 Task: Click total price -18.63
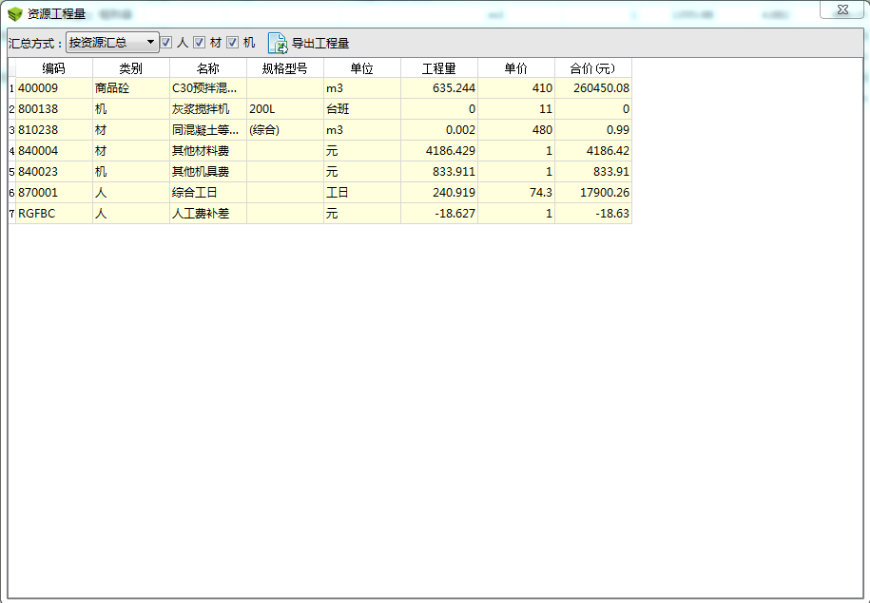(594, 214)
